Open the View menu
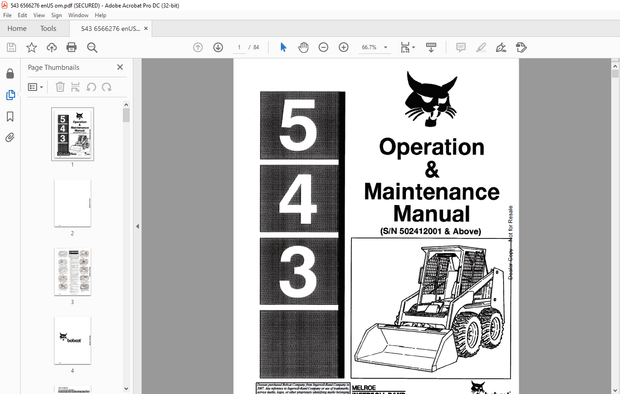This screenshot has height=394, width=620. (x=39, y=15)
